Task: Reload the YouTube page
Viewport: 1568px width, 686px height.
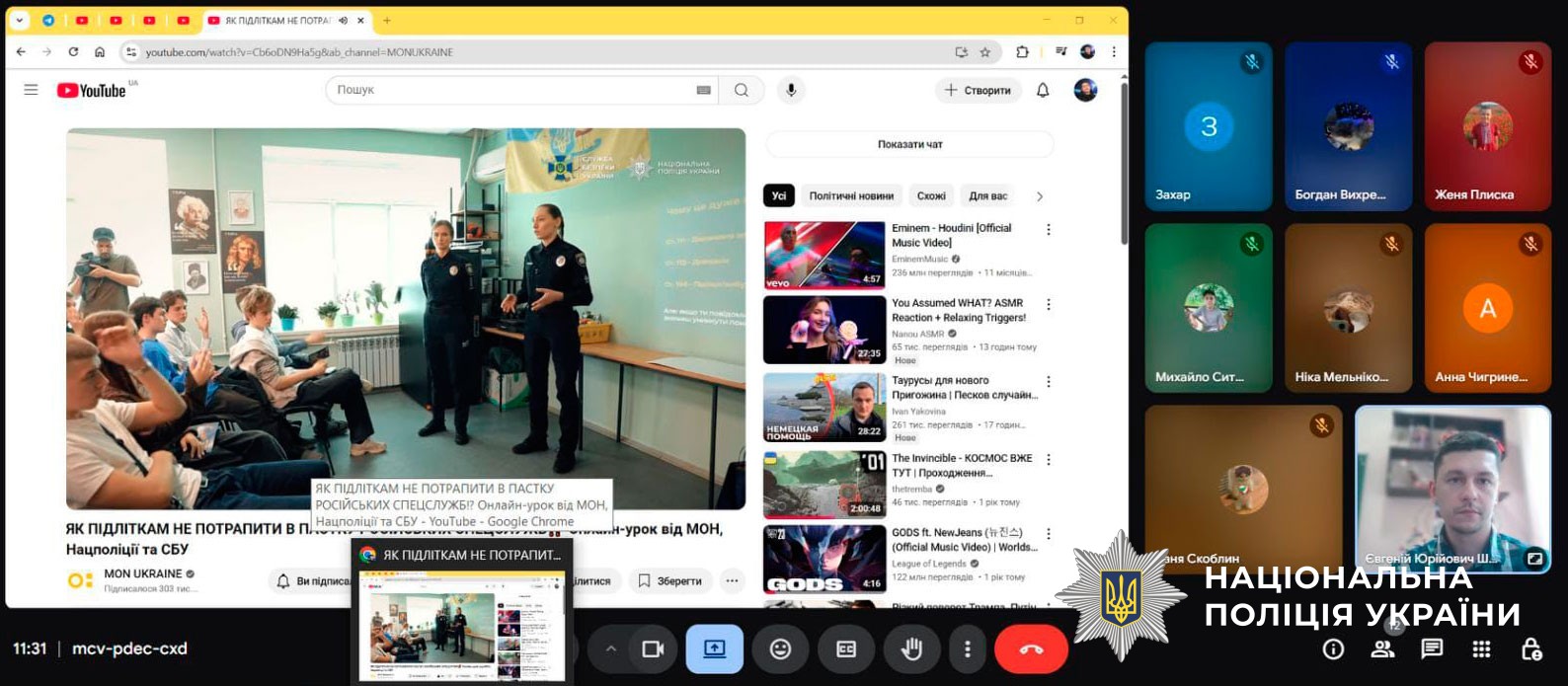Action: coord(73,51)
